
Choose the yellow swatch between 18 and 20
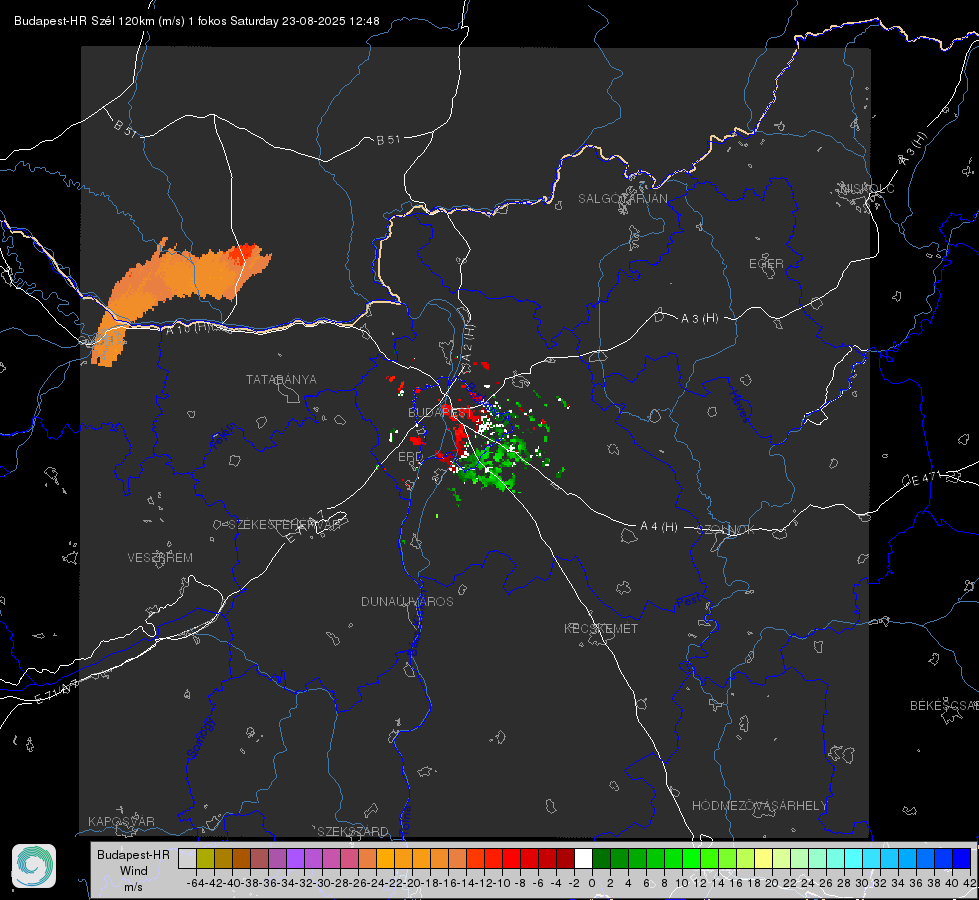764,859
